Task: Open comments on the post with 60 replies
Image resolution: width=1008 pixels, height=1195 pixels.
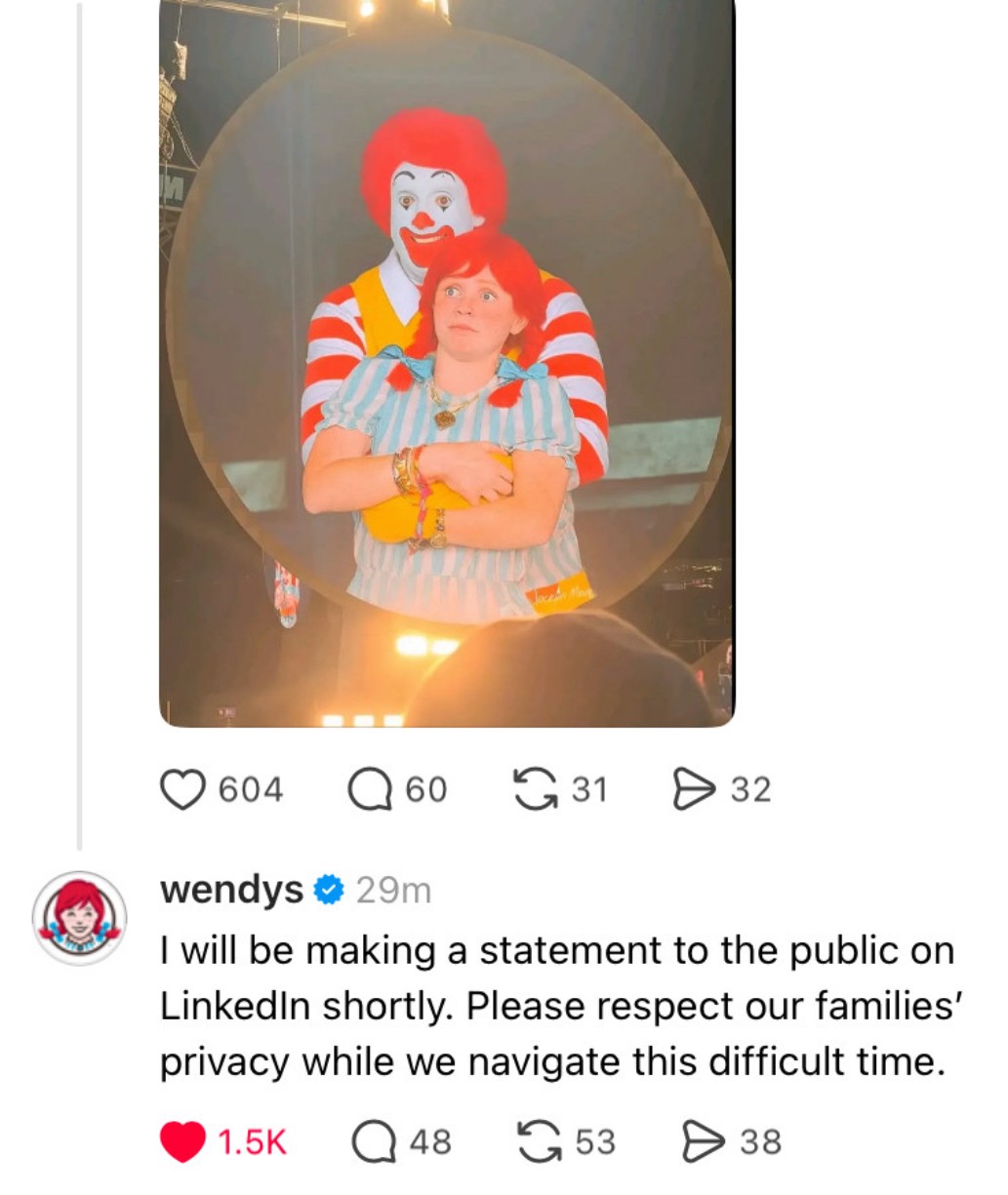Action: pyautogui.click(x=371, y=789)
